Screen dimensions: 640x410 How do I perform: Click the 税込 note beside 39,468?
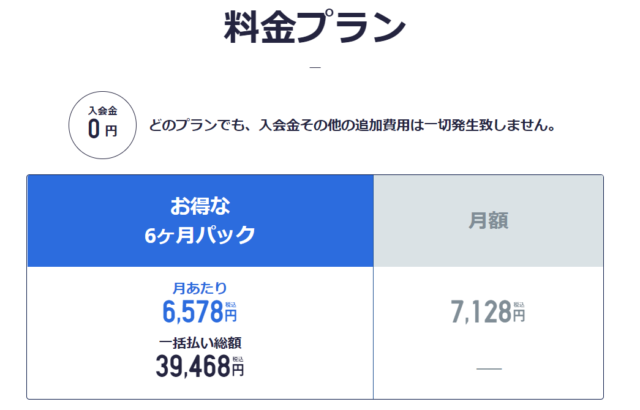pyautogui.click(x=238, y=358)
